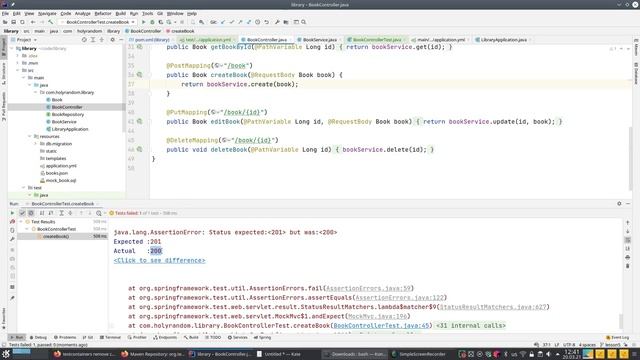
Task: Open the Navigate menu
Action: coord(47,13)
